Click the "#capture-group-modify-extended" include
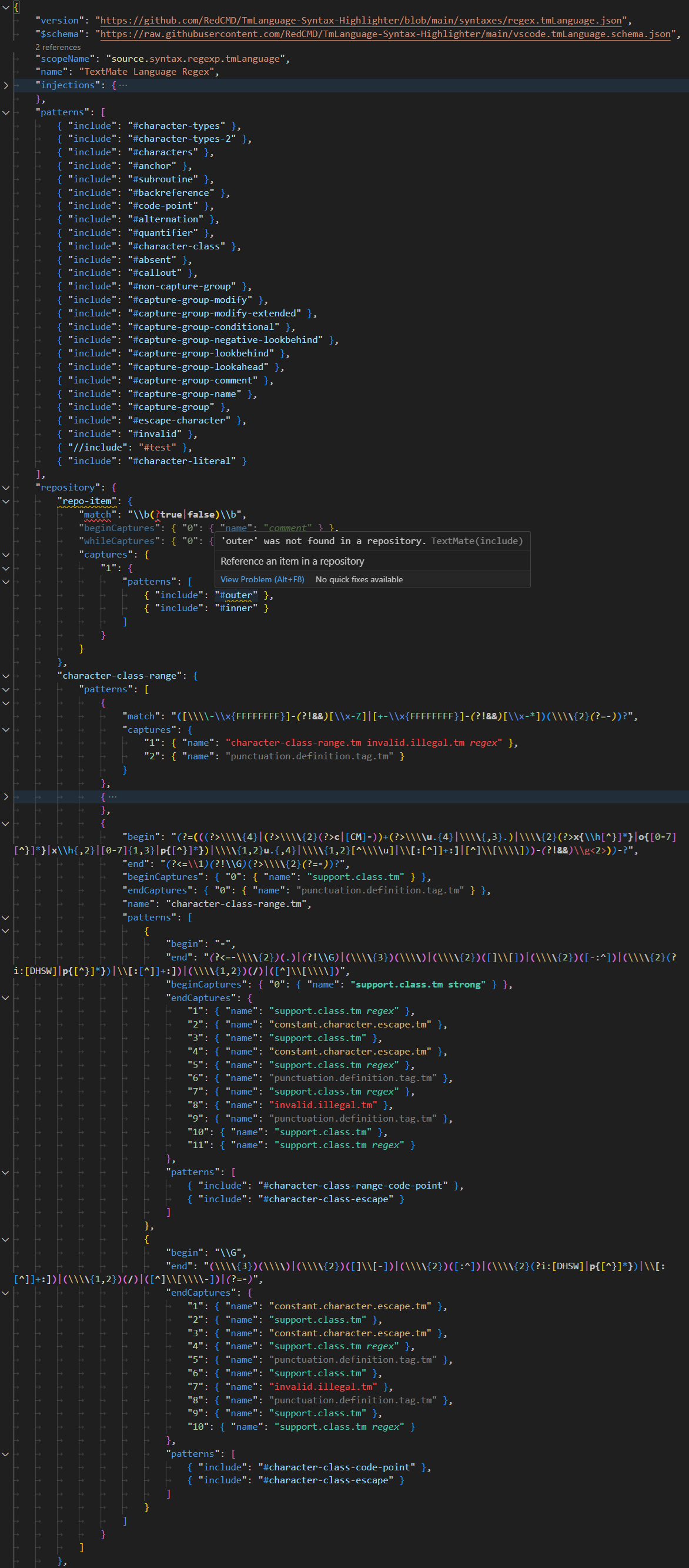The width and height of the screenshot is (689, 1568). 215,313
